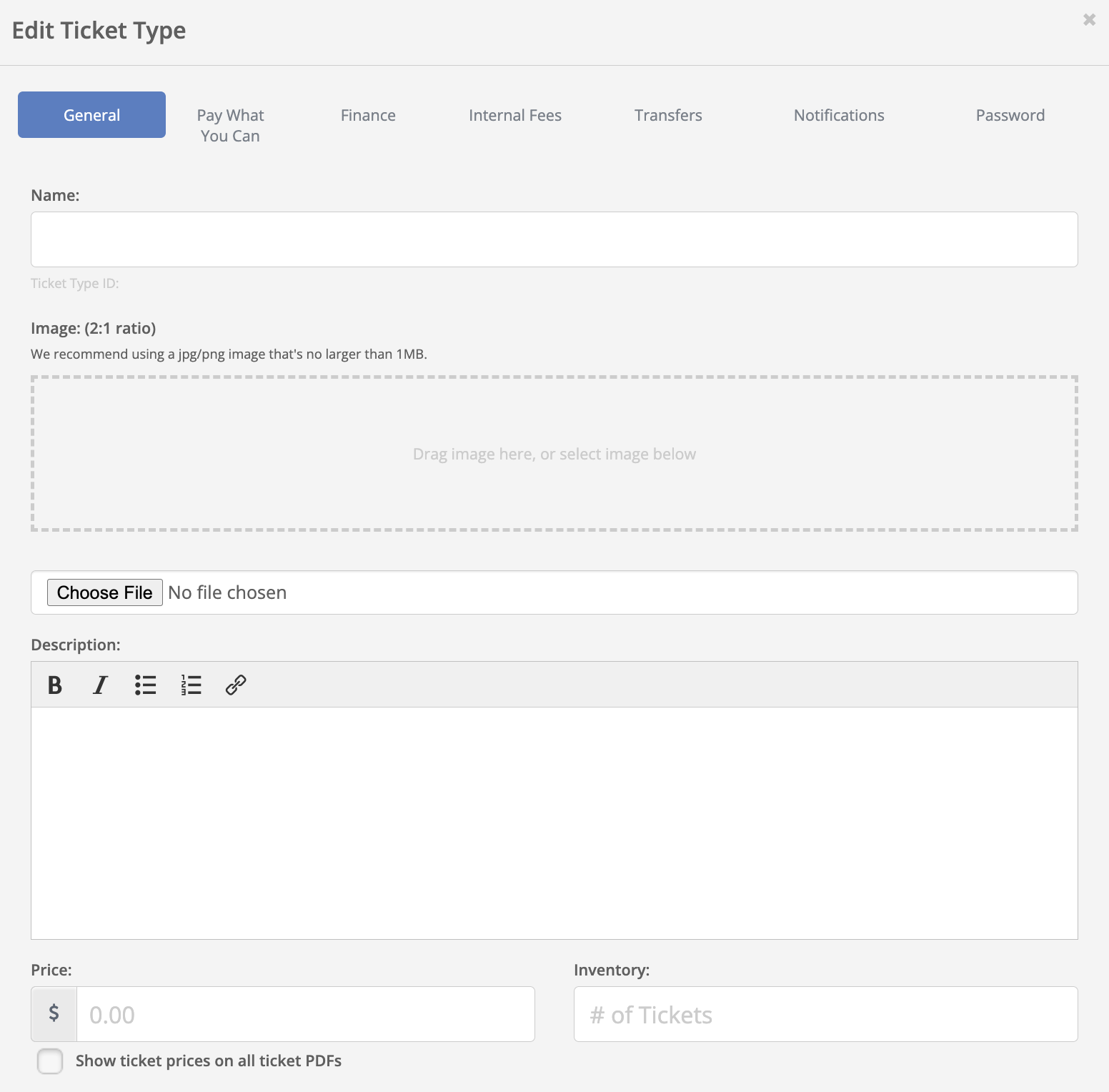Image resolution: width=1109 pixels, height=1092 pixels.
Task: Add a hyperlink in description editor
Action: (x=236, y=685)
